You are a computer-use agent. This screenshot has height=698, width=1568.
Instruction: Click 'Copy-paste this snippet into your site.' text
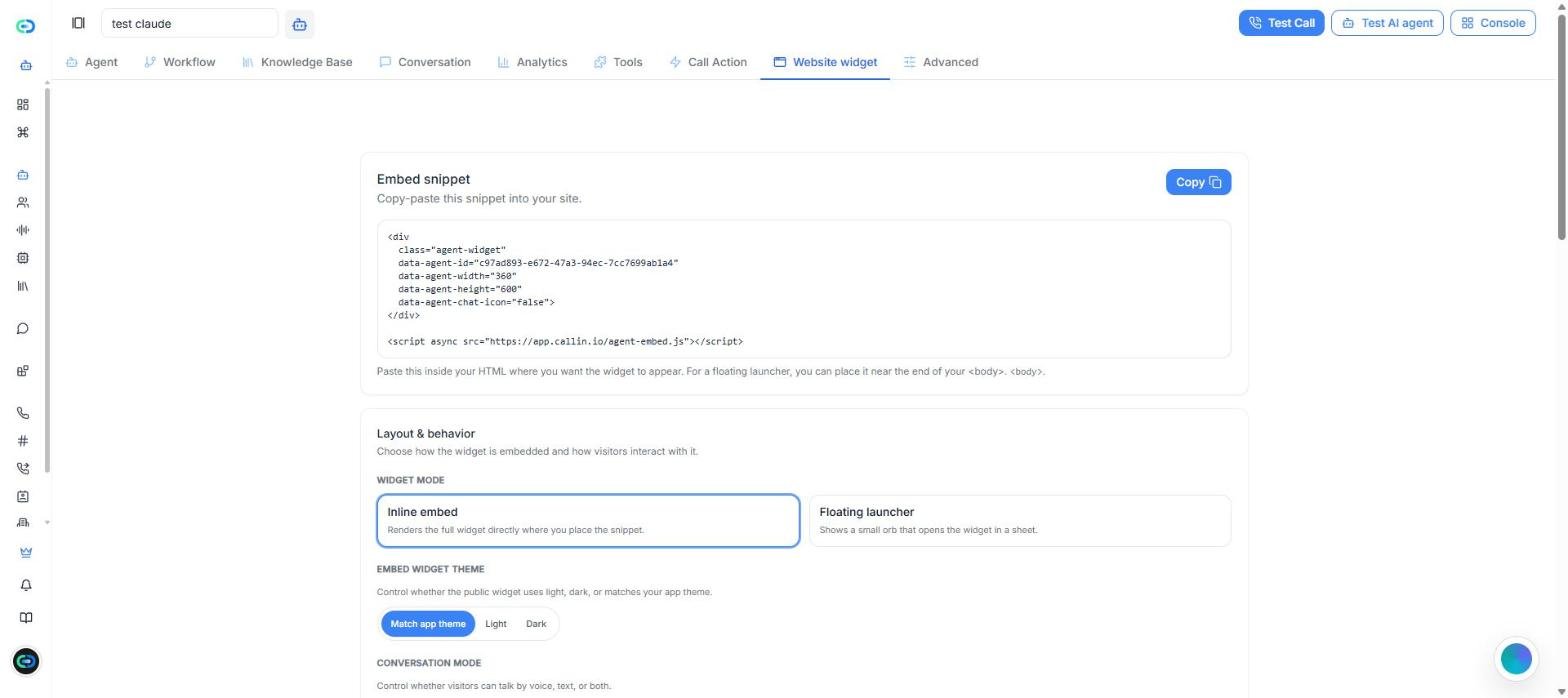479,198
